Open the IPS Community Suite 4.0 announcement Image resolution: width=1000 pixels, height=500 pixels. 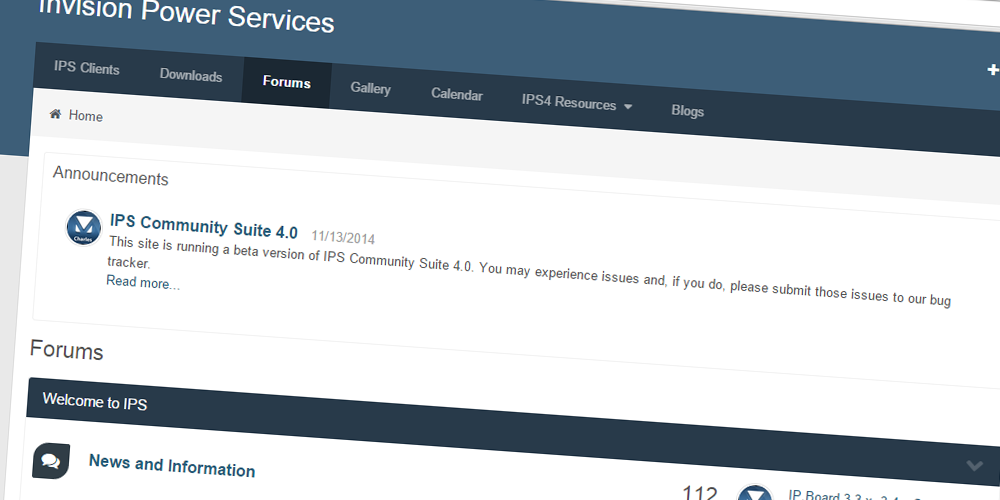(203, 225)
